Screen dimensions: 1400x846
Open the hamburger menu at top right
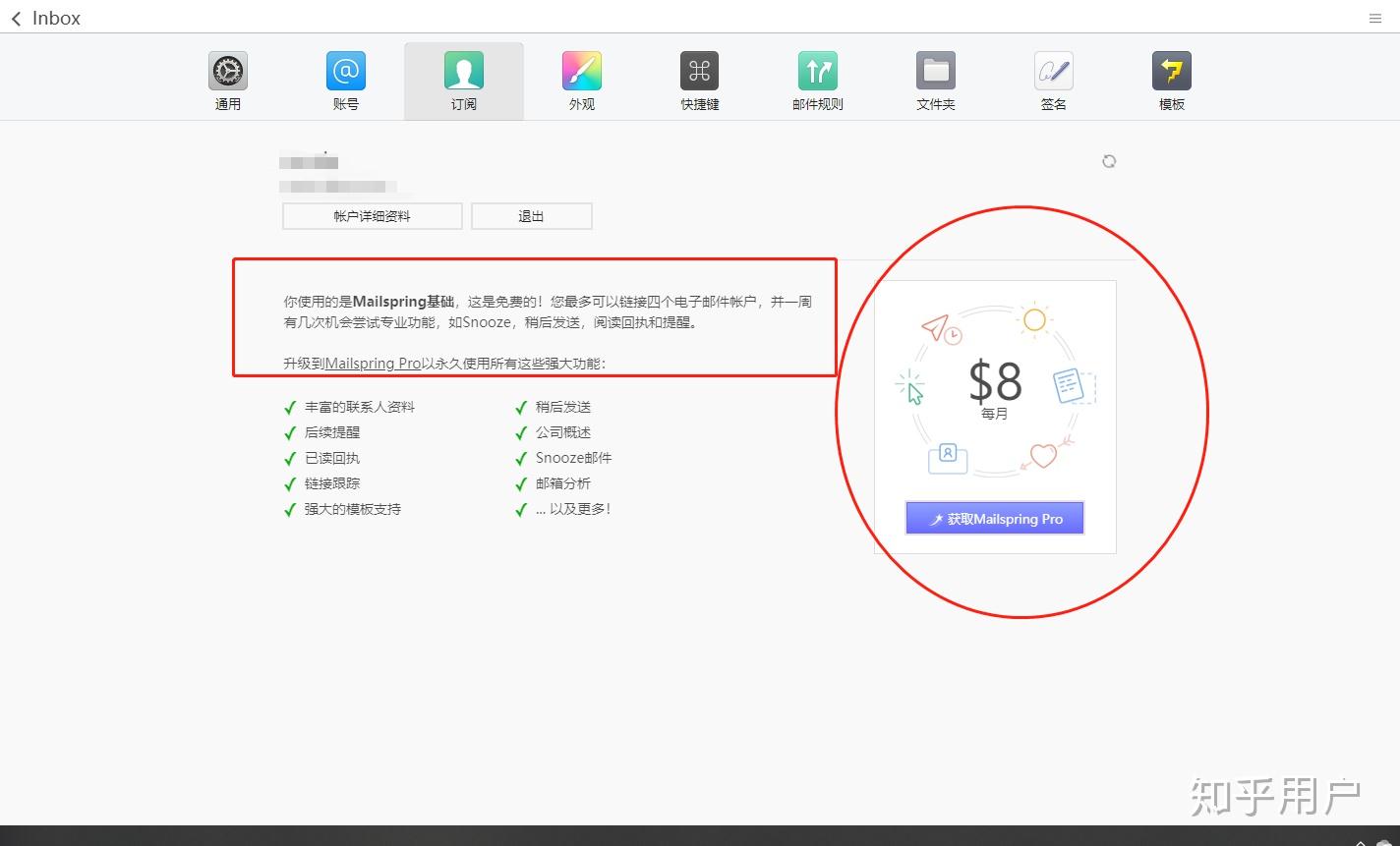[x=1375, y=19]
